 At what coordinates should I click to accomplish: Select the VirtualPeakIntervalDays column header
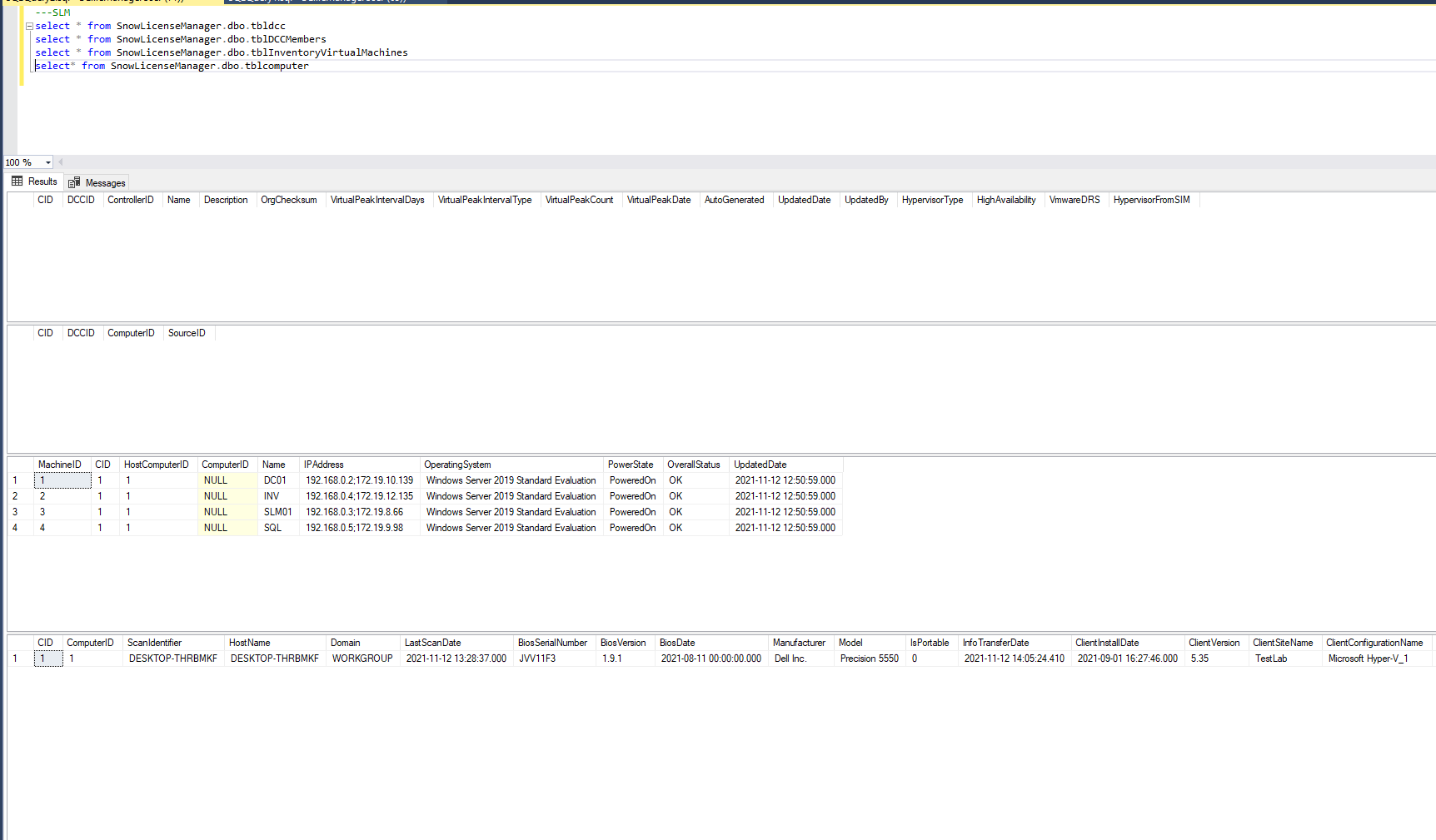377,200
